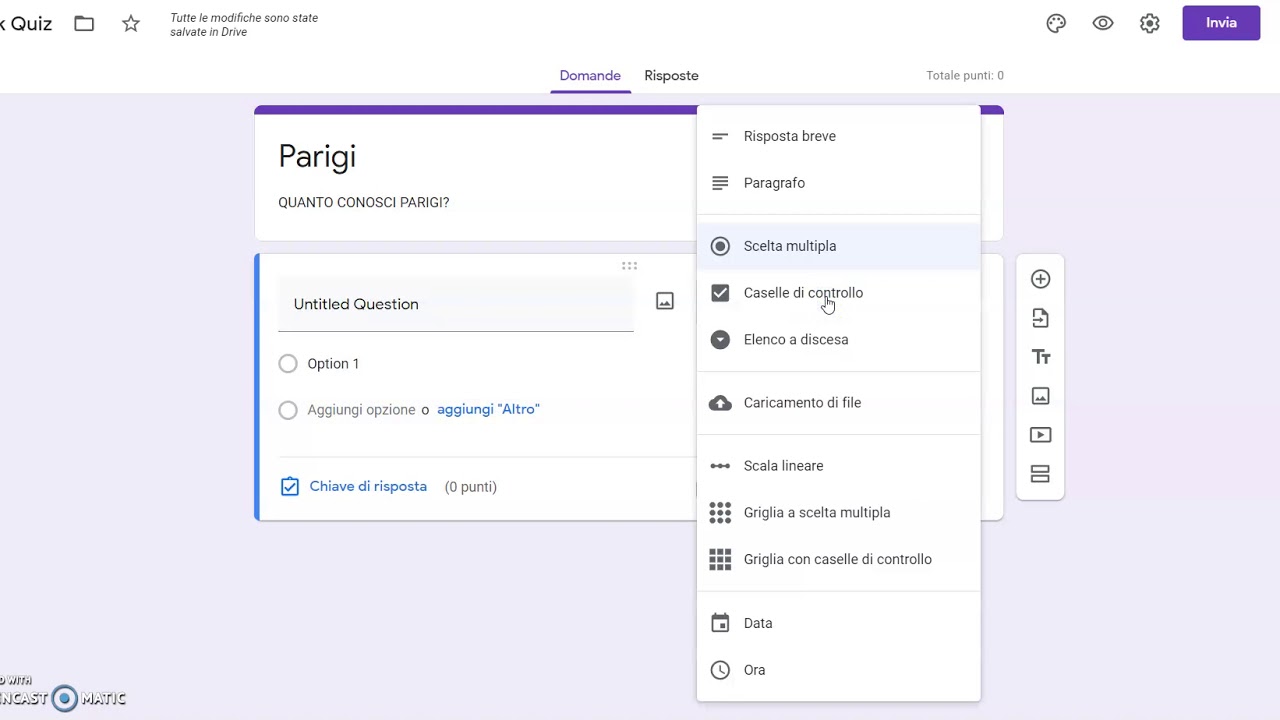
Task: Click the cloud upload icon
Action: coord(720,403)
